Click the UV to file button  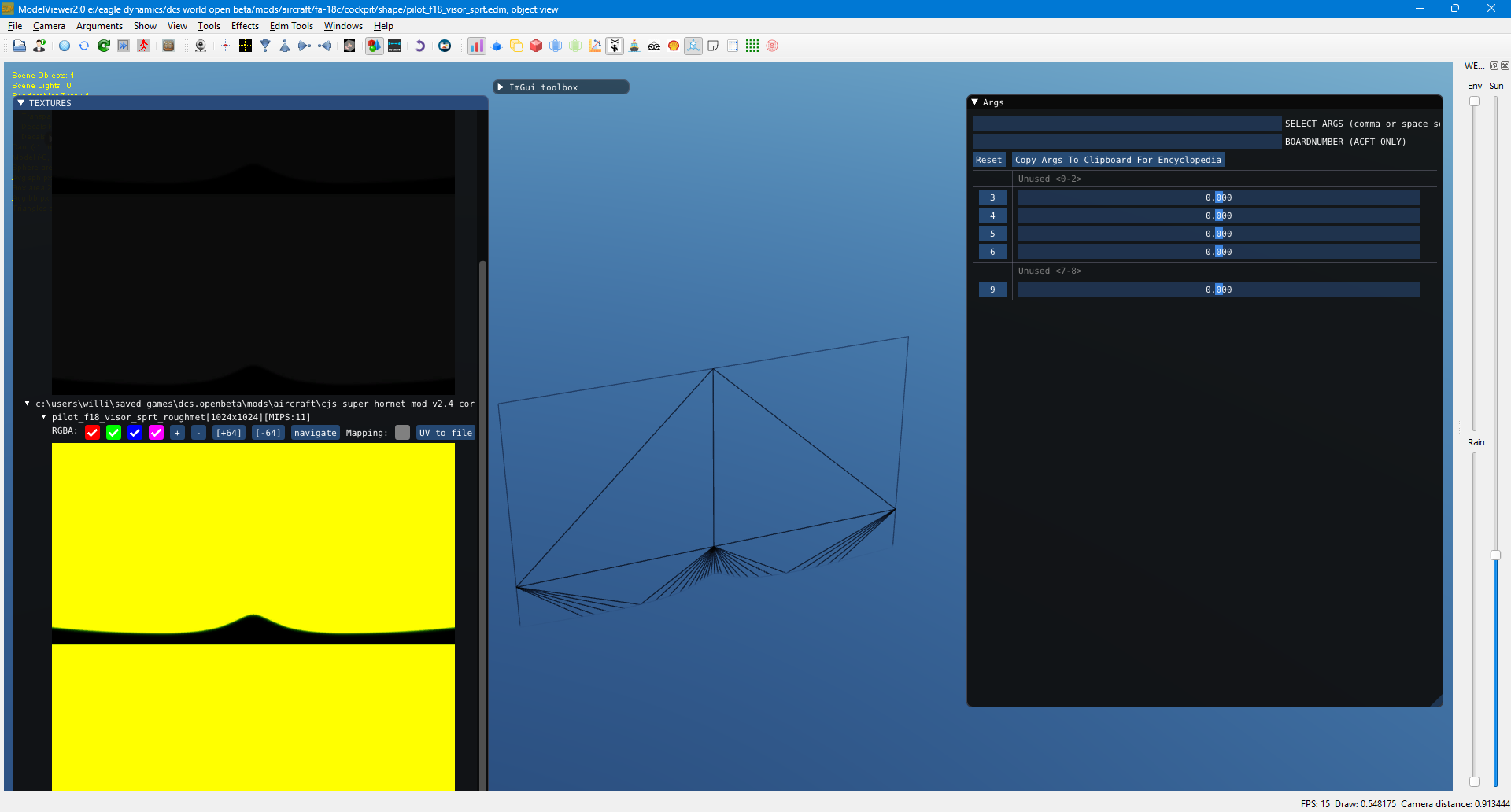click(445, 433)
